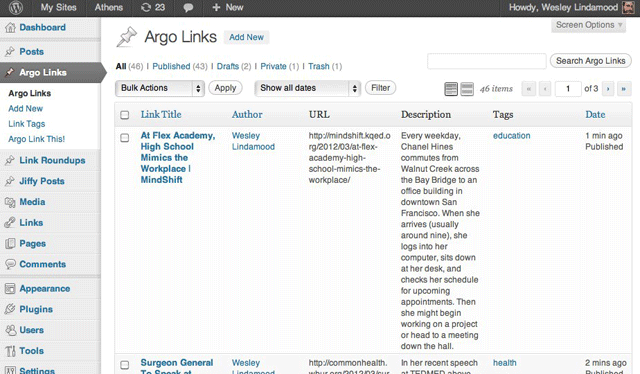Toggle select-all checkbox in table header

(124, 115)
